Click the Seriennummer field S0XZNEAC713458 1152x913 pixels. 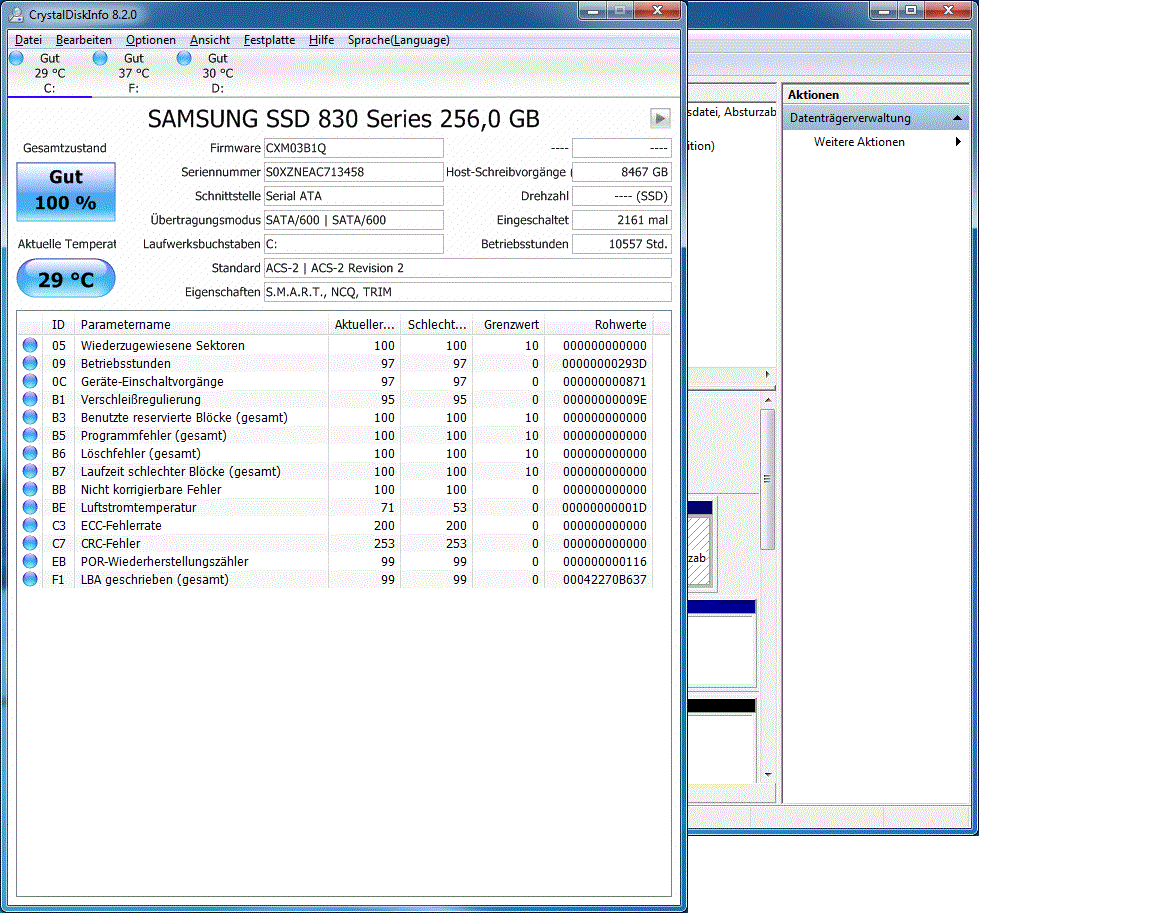[x=353, y=172]
